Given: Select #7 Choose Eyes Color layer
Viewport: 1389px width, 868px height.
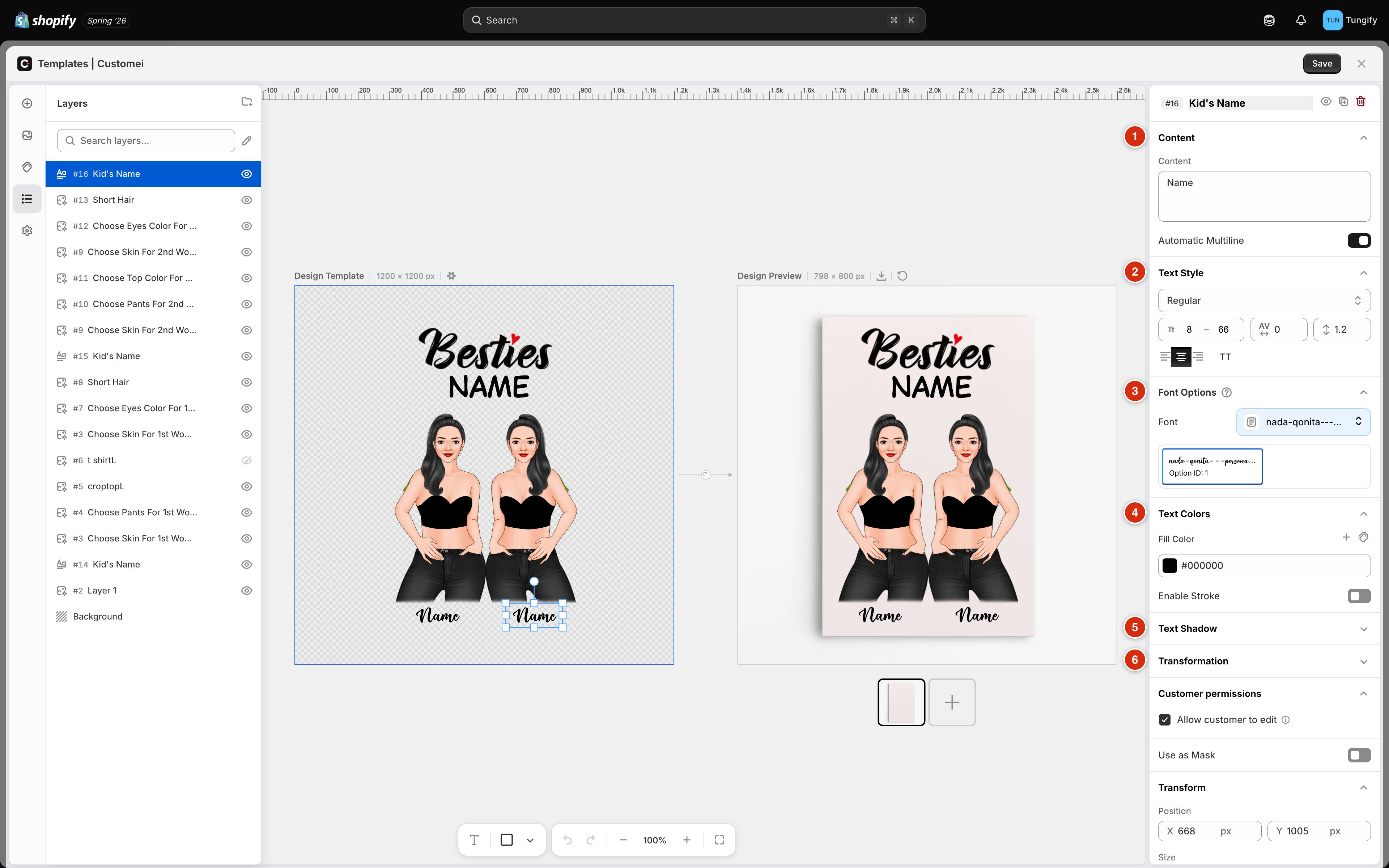Looking at the screenshot, I should (153, 408).
